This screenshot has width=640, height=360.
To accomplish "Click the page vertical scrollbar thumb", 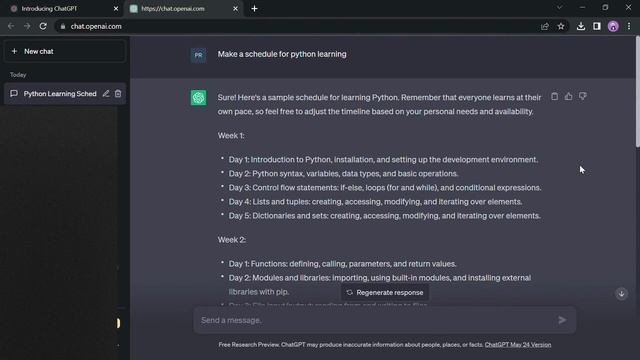I will click(637, 92).
